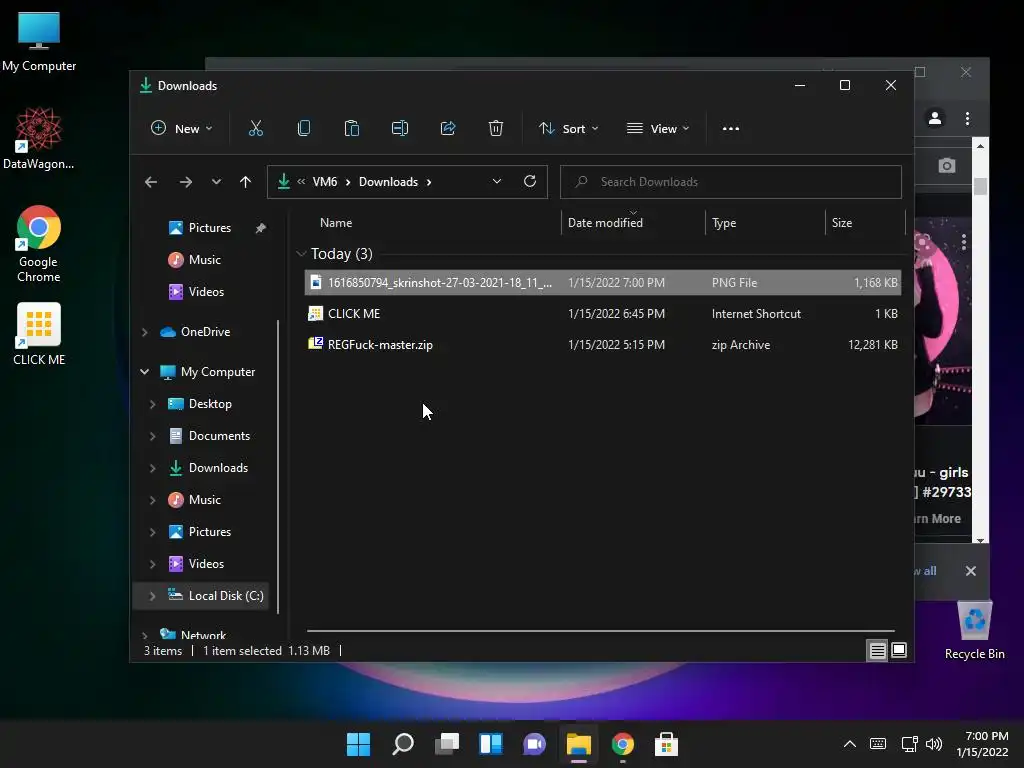Sort by Size column header
The width and height of the screenshot is (1024, 768).
click(x=842, y=223)
